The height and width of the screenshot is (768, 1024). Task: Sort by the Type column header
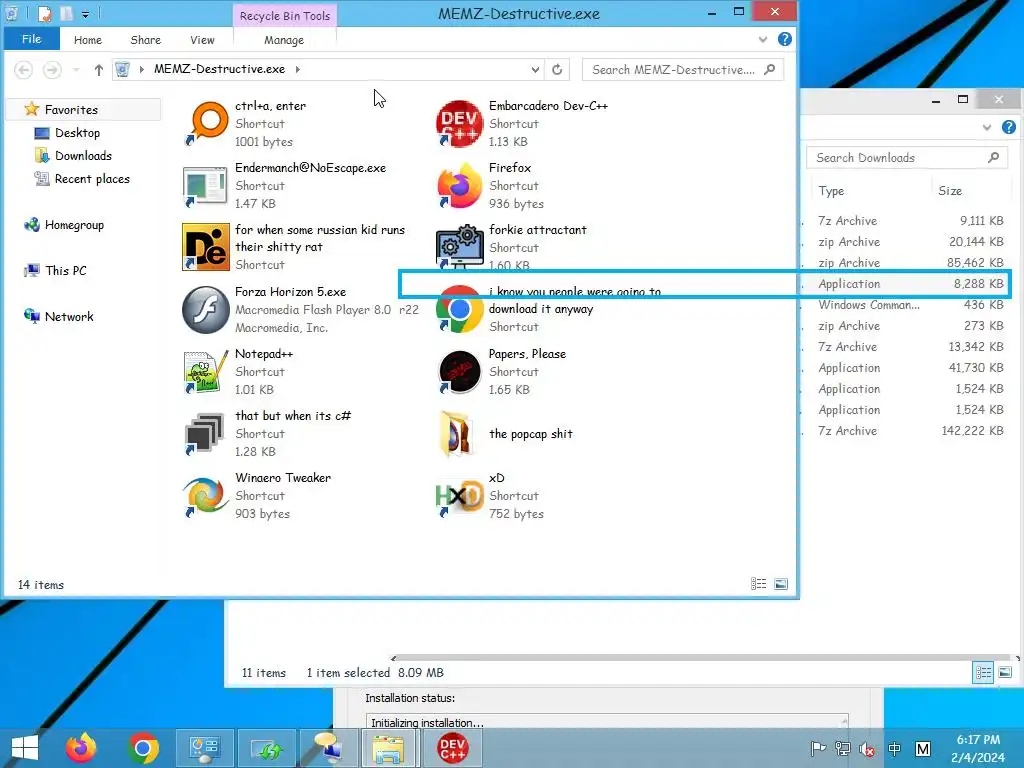[x=831, y=191]
